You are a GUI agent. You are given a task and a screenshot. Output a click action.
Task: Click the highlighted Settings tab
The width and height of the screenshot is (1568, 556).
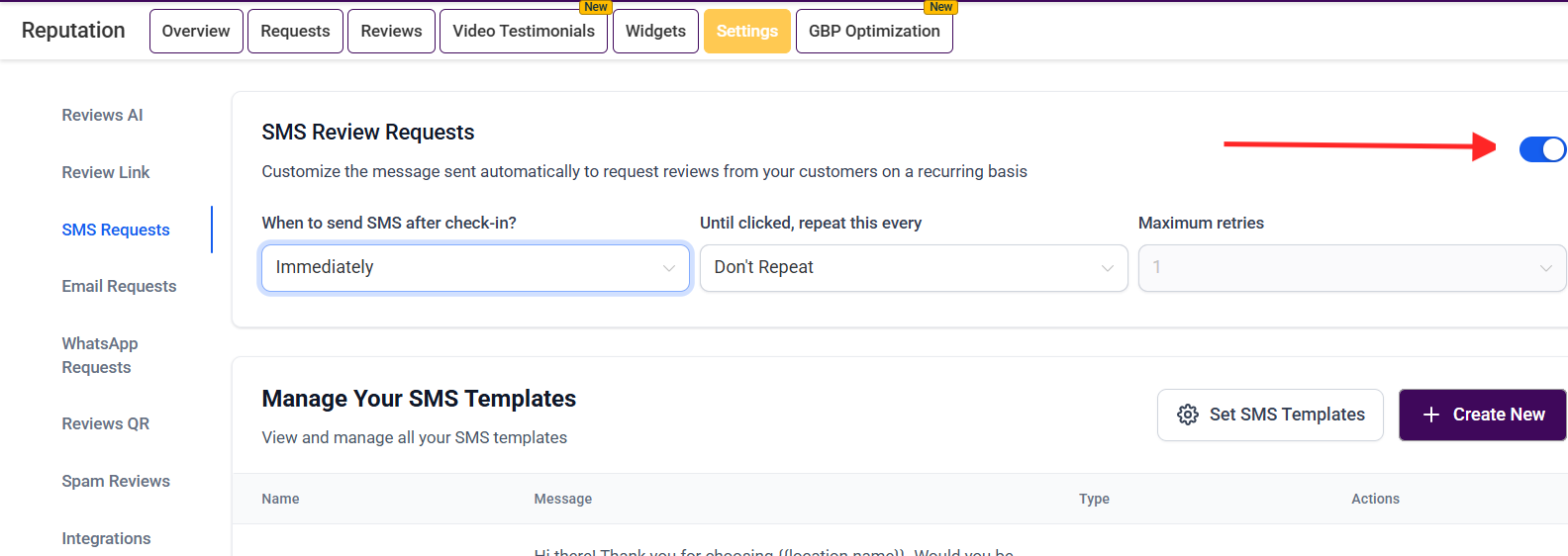pyautogui.click(x=747, y=31)
